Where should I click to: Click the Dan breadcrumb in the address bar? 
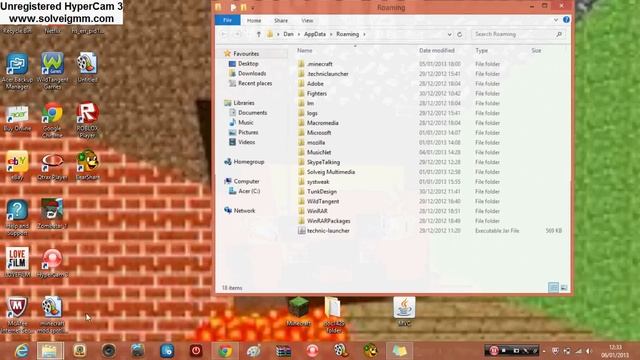coord(288,34)
